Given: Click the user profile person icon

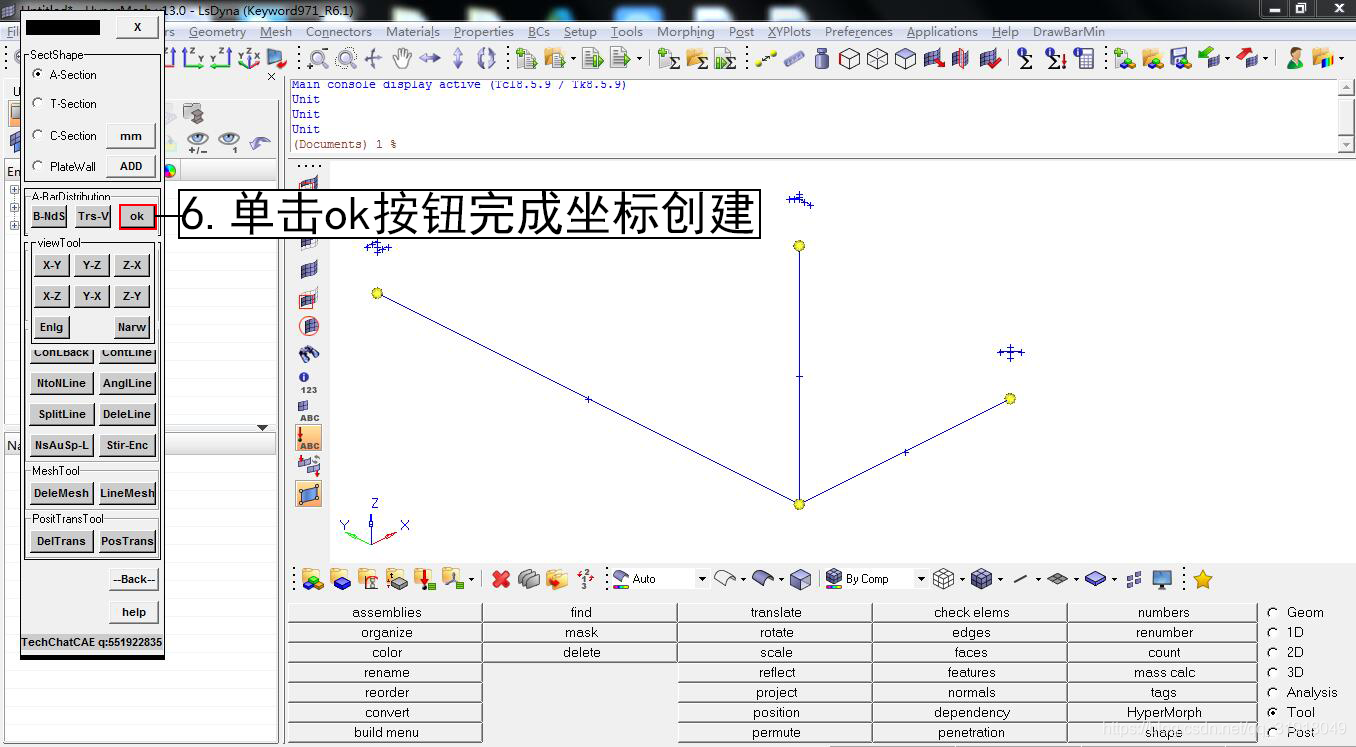Looking at the screenshot, I should [1295, 58].
